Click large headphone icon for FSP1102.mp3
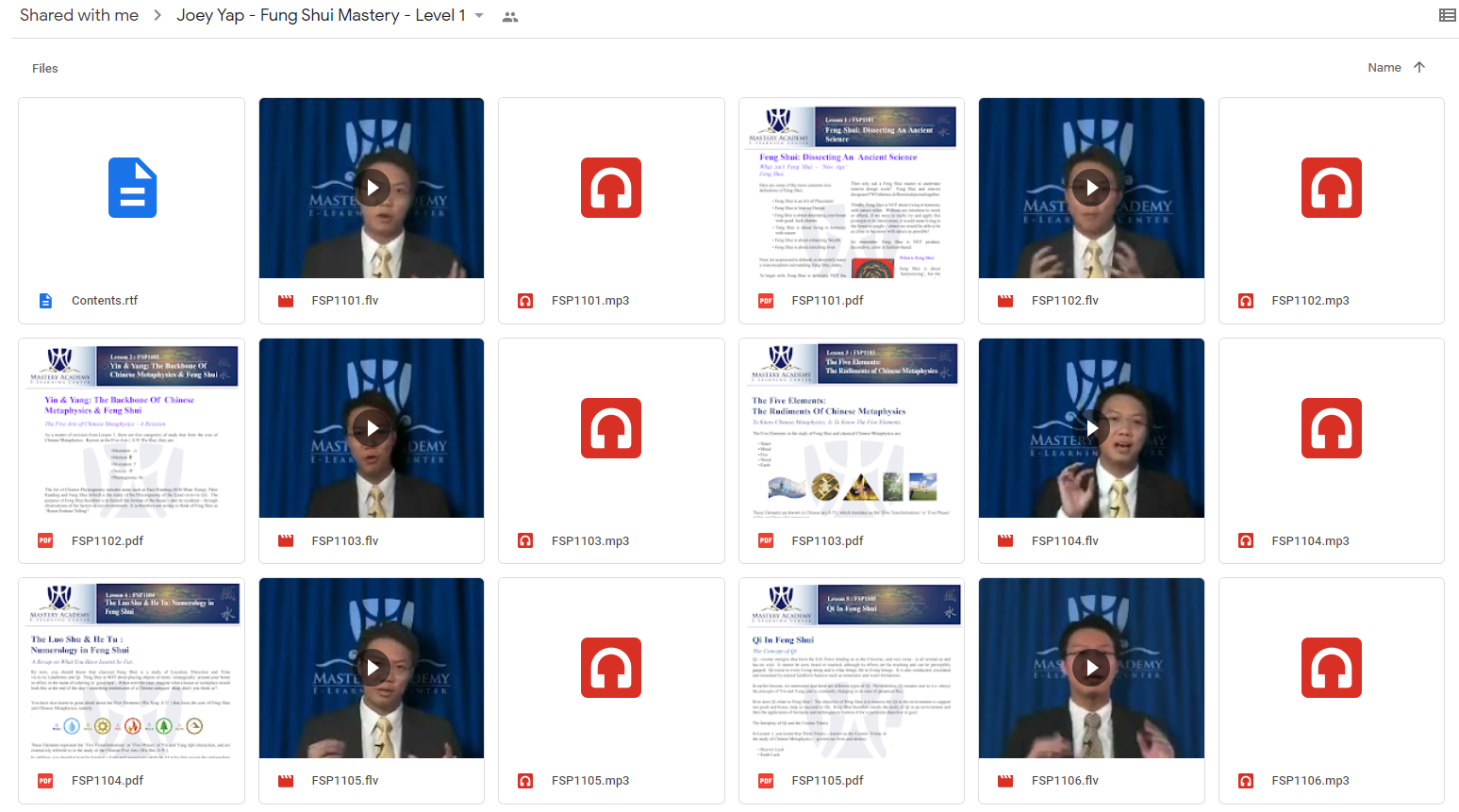 click(x=1332, y=188)
